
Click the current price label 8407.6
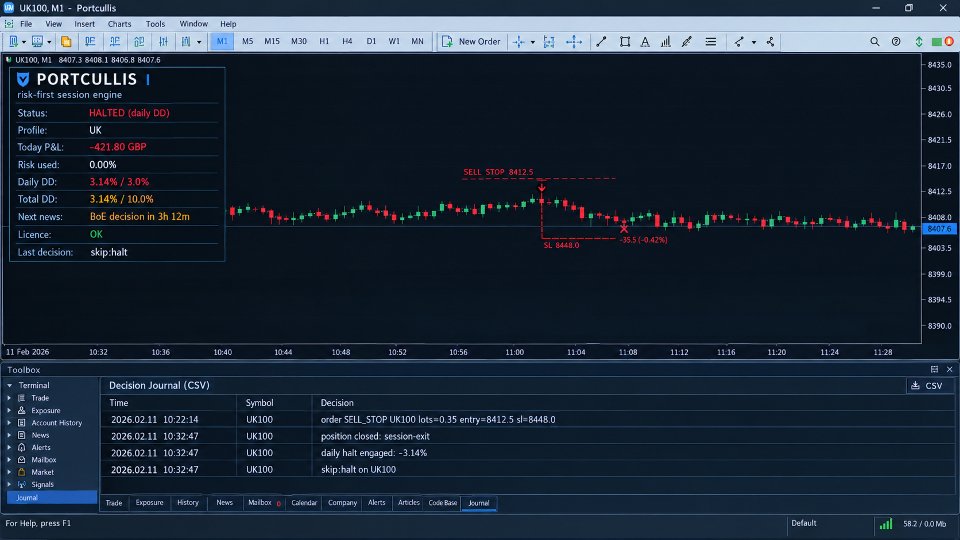pyautogui.click(x=939, y=229)
